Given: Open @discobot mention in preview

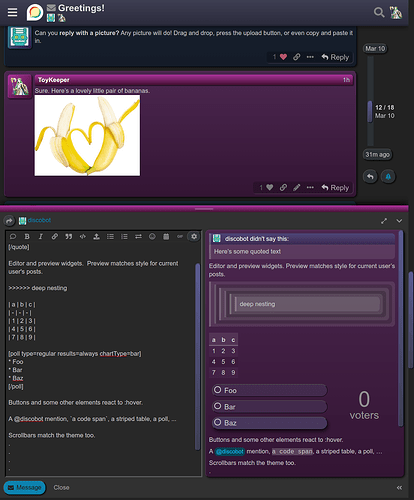Looking at the screenshot, I should (230, 451).
